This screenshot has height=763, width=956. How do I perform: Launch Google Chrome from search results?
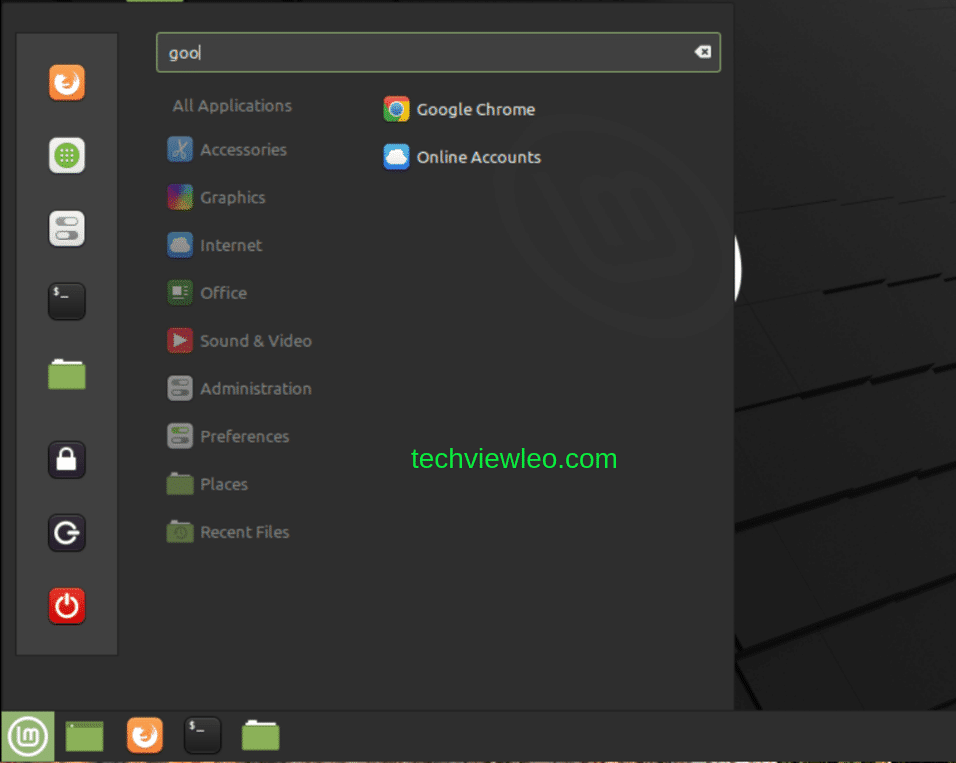pyautogui.click(x=459, y=109)
